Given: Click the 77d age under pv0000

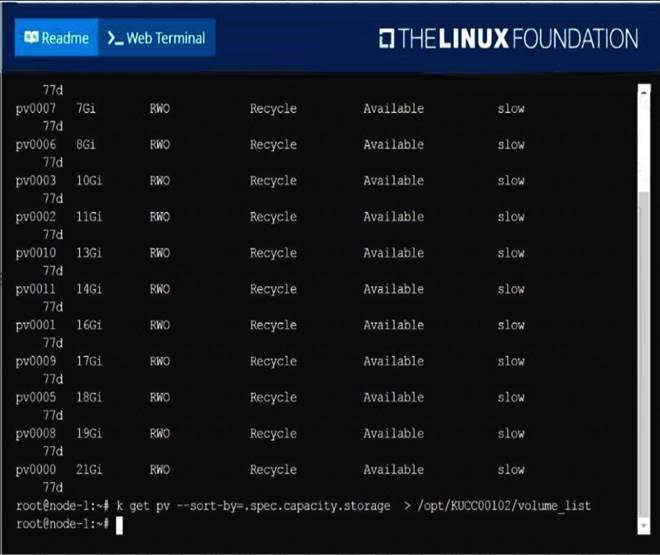Looking at the screenshot, I should [x=53, y=488].
